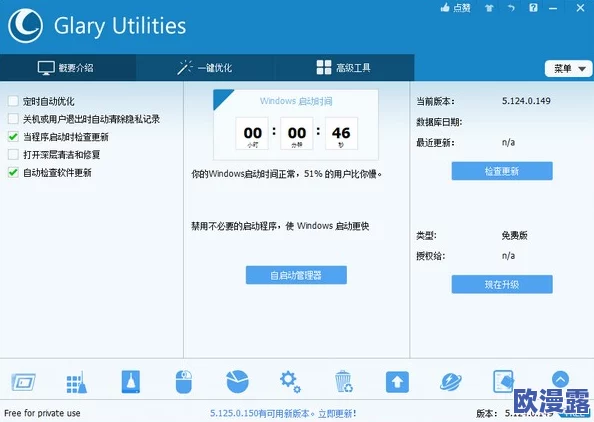The height and width of the screenshot is (422, 594).
Task: Enable the 定时自动优化 checkbox
Action: [13, 101]
